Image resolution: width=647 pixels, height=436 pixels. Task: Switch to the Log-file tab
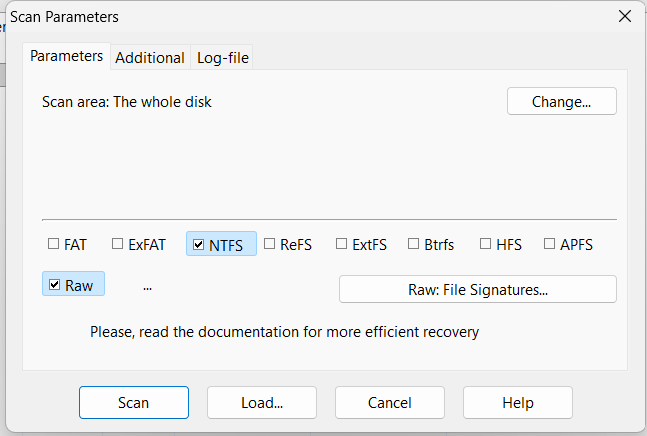tap(223, 57)
